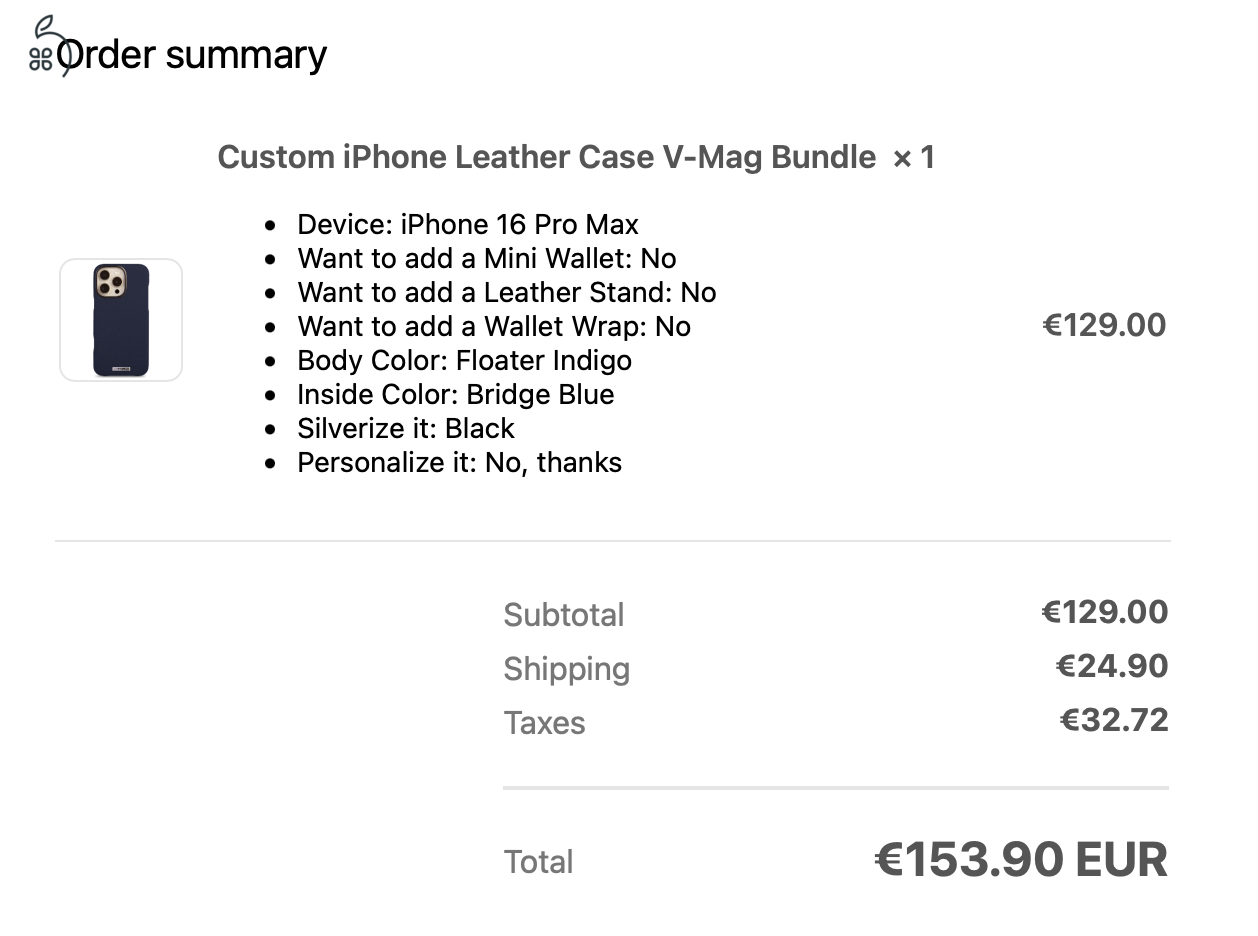Open Custom iPhone Leather Case V-Mag Bundle title

(546, 157)
